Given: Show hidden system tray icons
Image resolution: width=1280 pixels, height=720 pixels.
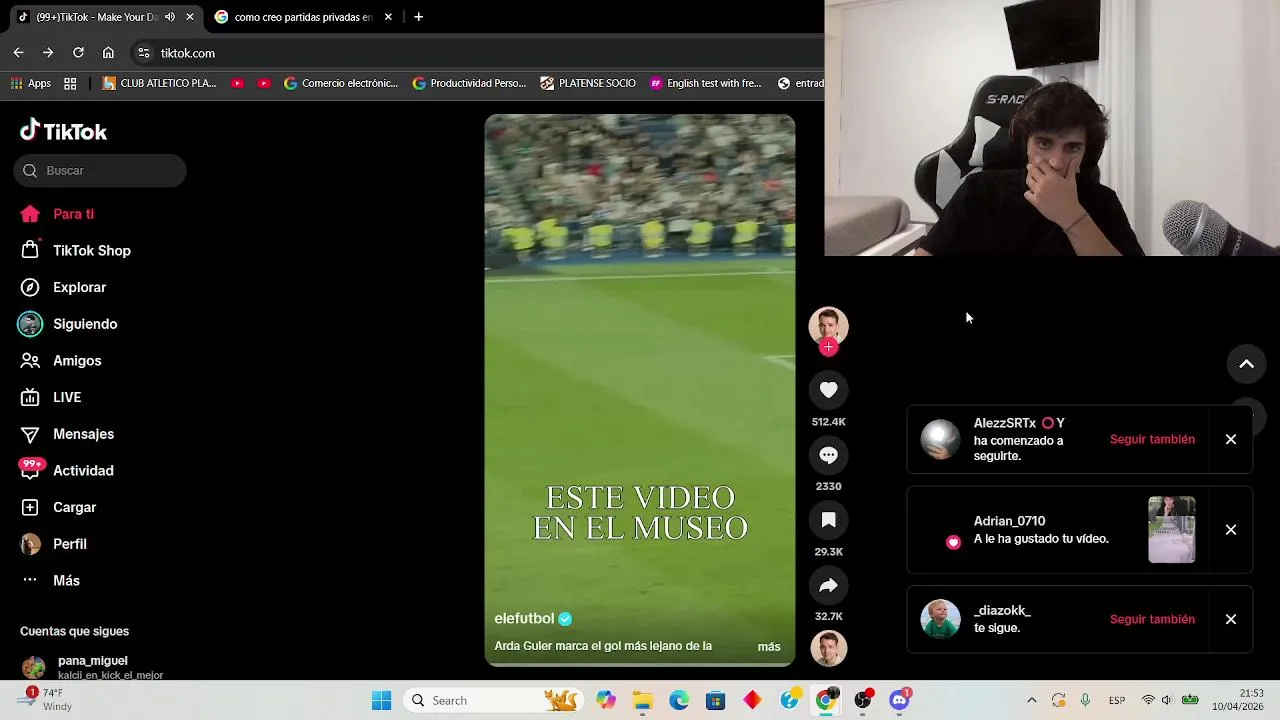Looking at the screenshot, I should [1032, 700].
